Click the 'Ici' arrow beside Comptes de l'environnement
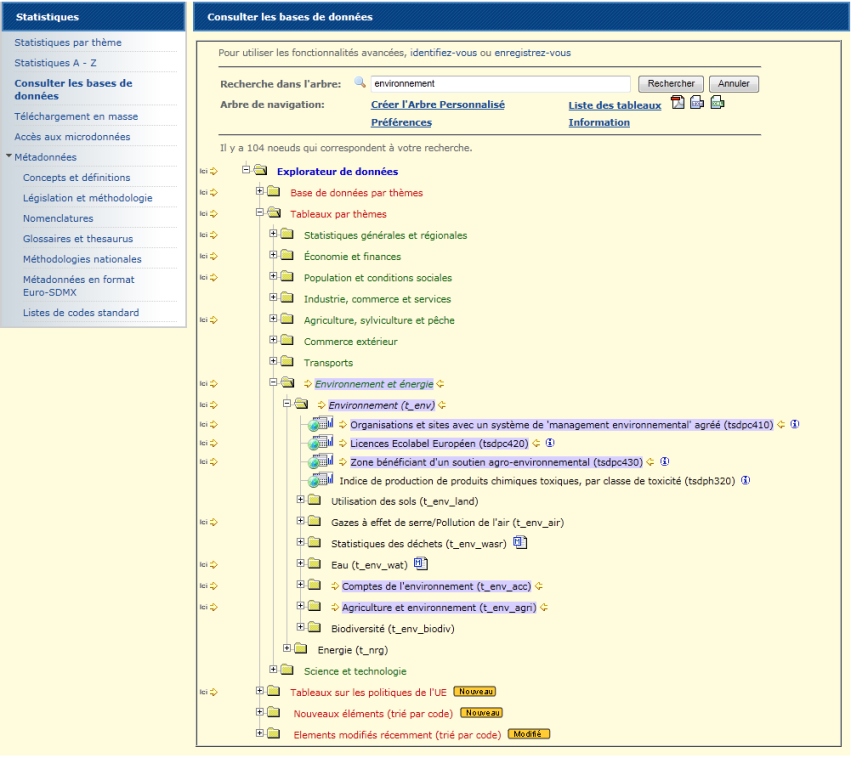The image size is (851, 758). 208,586
